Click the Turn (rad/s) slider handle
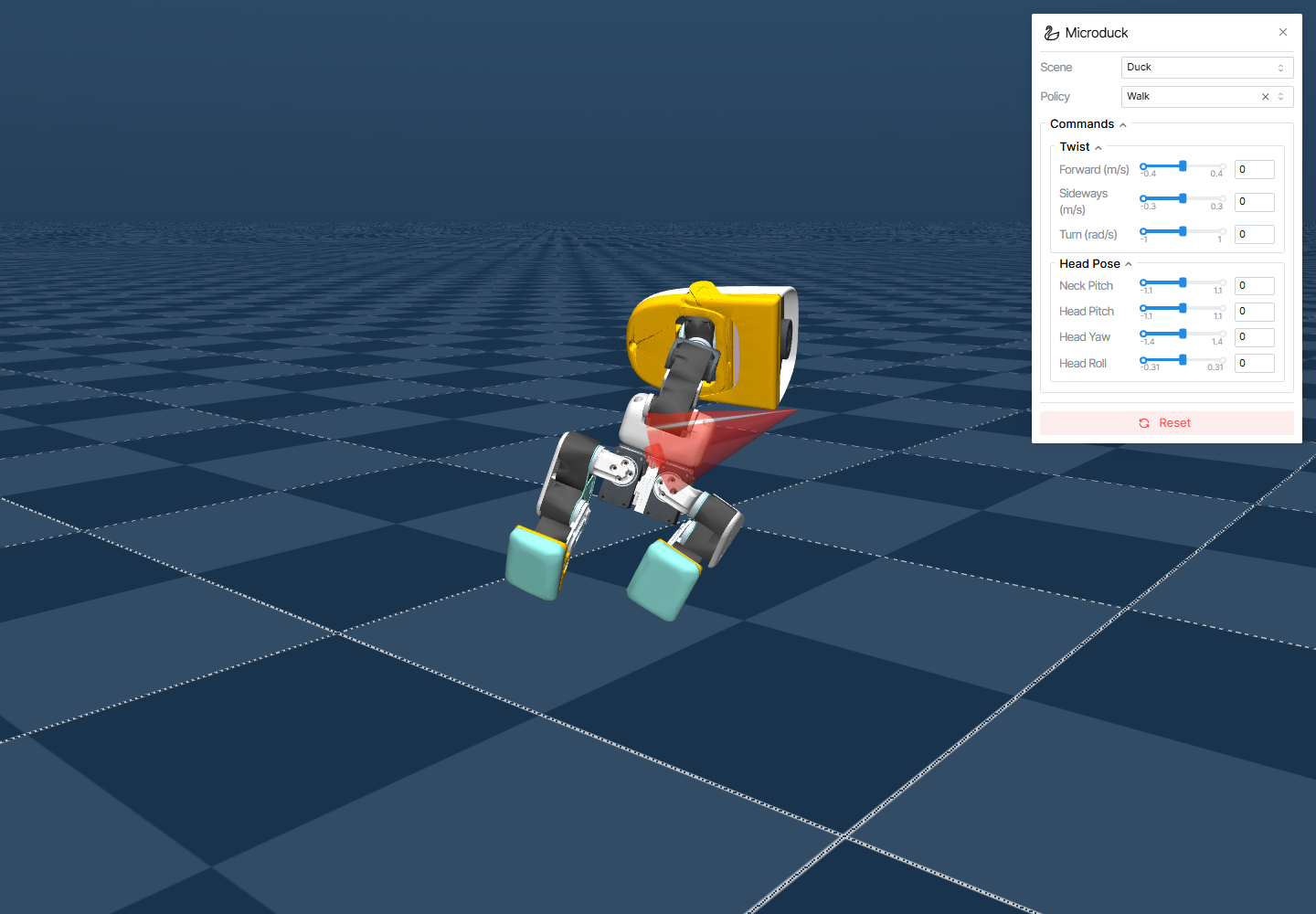1316x914 pixels. click(x=1183, y=231)
